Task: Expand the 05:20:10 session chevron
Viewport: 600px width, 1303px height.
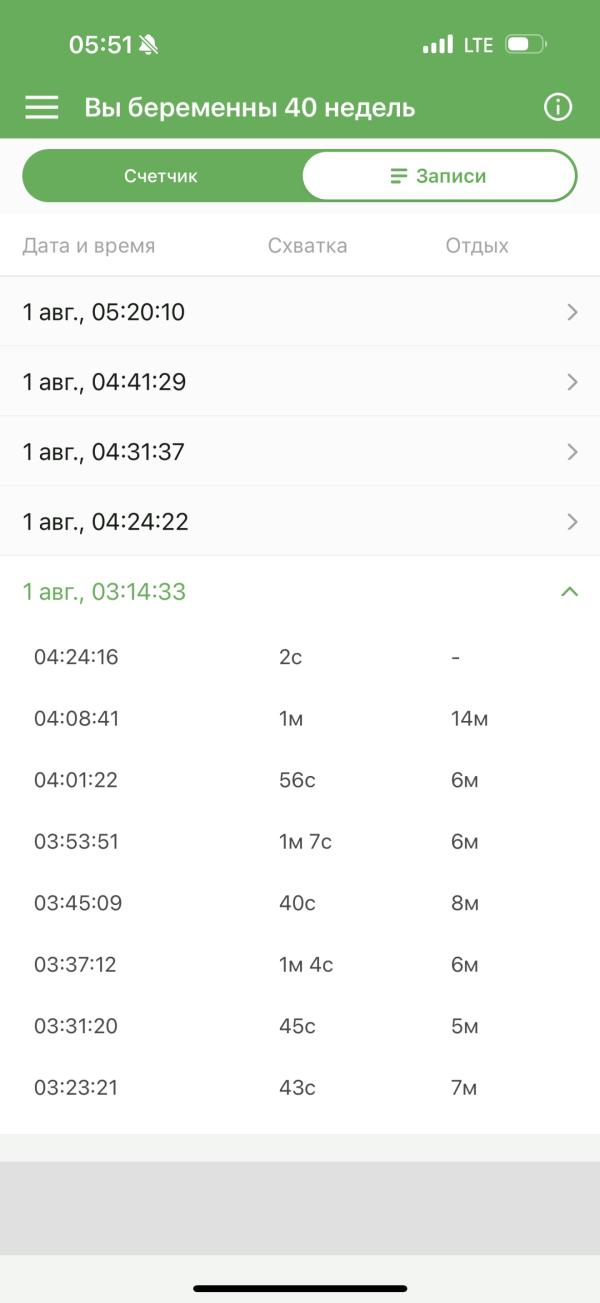Action: tap(572, 312)
